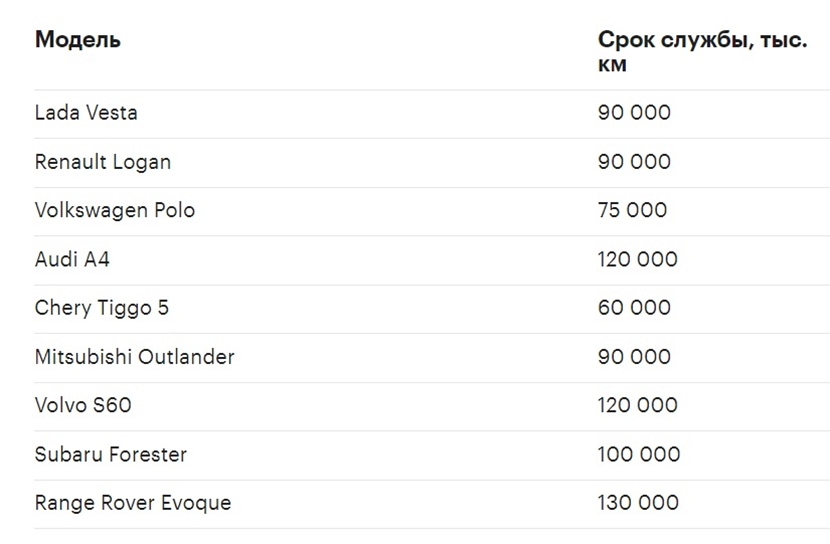Select the Range Rover Evoque entry

pyautogui.click(x=133, y=503)
